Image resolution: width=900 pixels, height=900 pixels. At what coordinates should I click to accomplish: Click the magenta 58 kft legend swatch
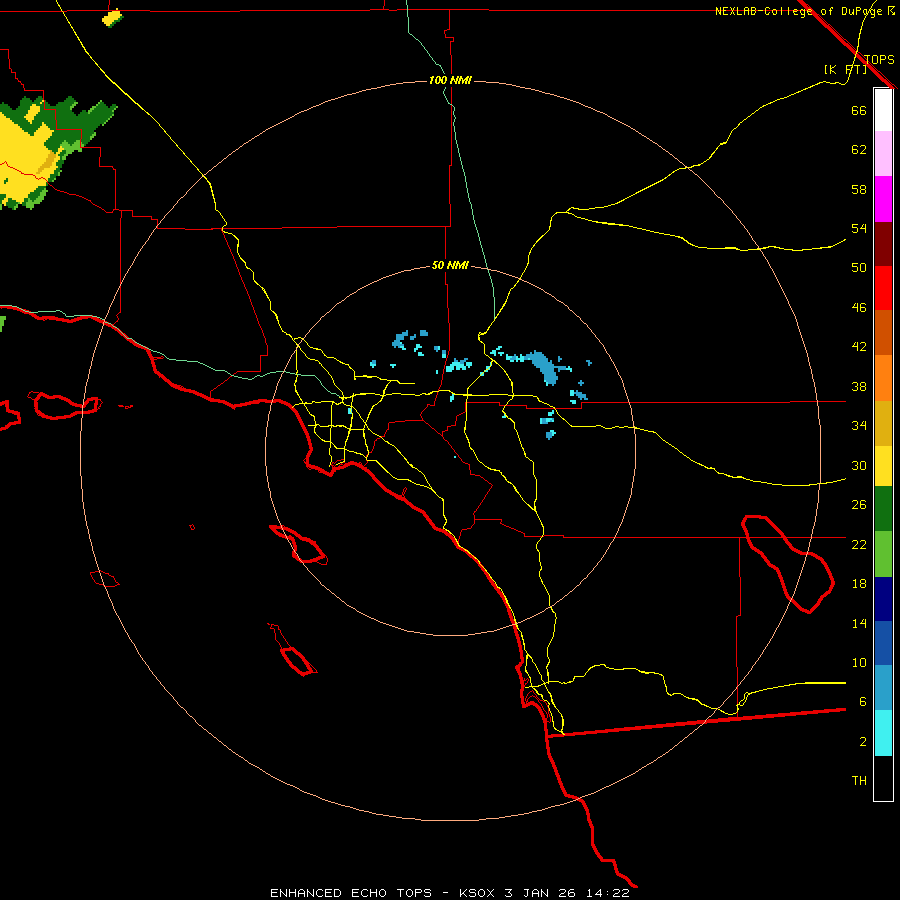[883, 199]
